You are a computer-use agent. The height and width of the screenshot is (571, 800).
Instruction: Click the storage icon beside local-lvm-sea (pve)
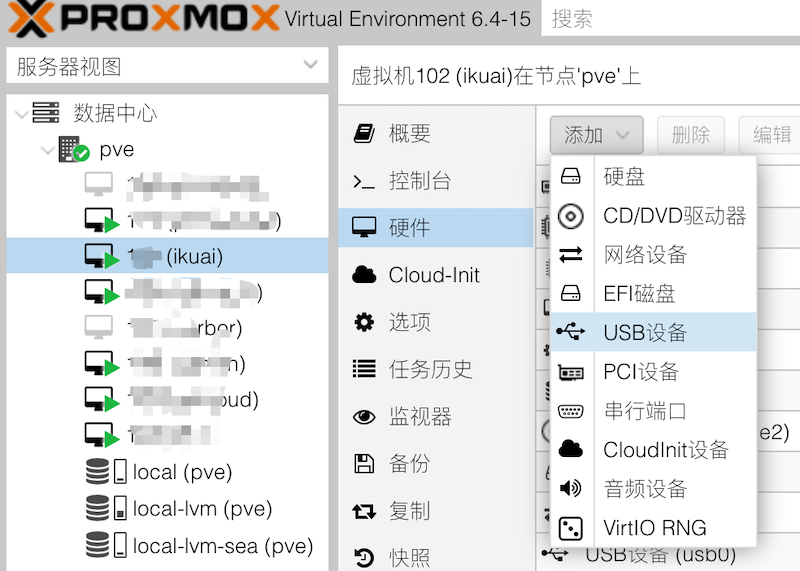[106, 545]
